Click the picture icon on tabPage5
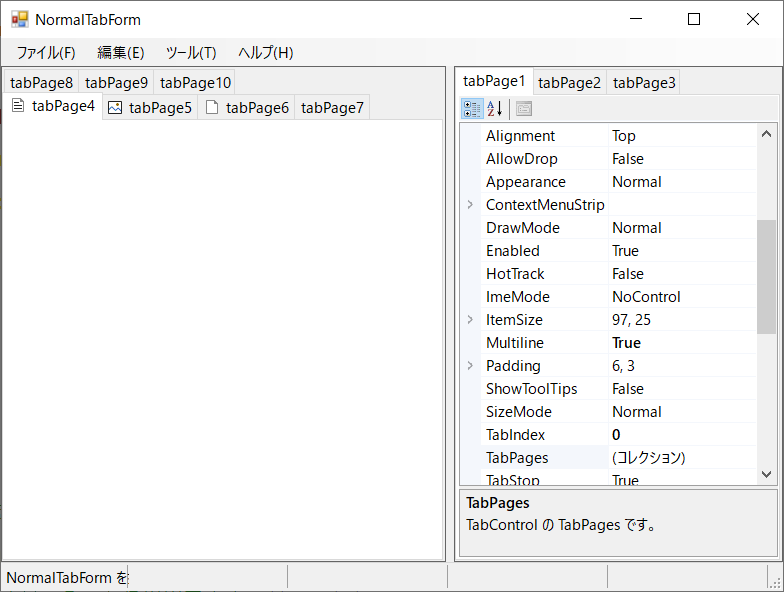Viewport: 784px width, 592px height. (x=115, y=108)
